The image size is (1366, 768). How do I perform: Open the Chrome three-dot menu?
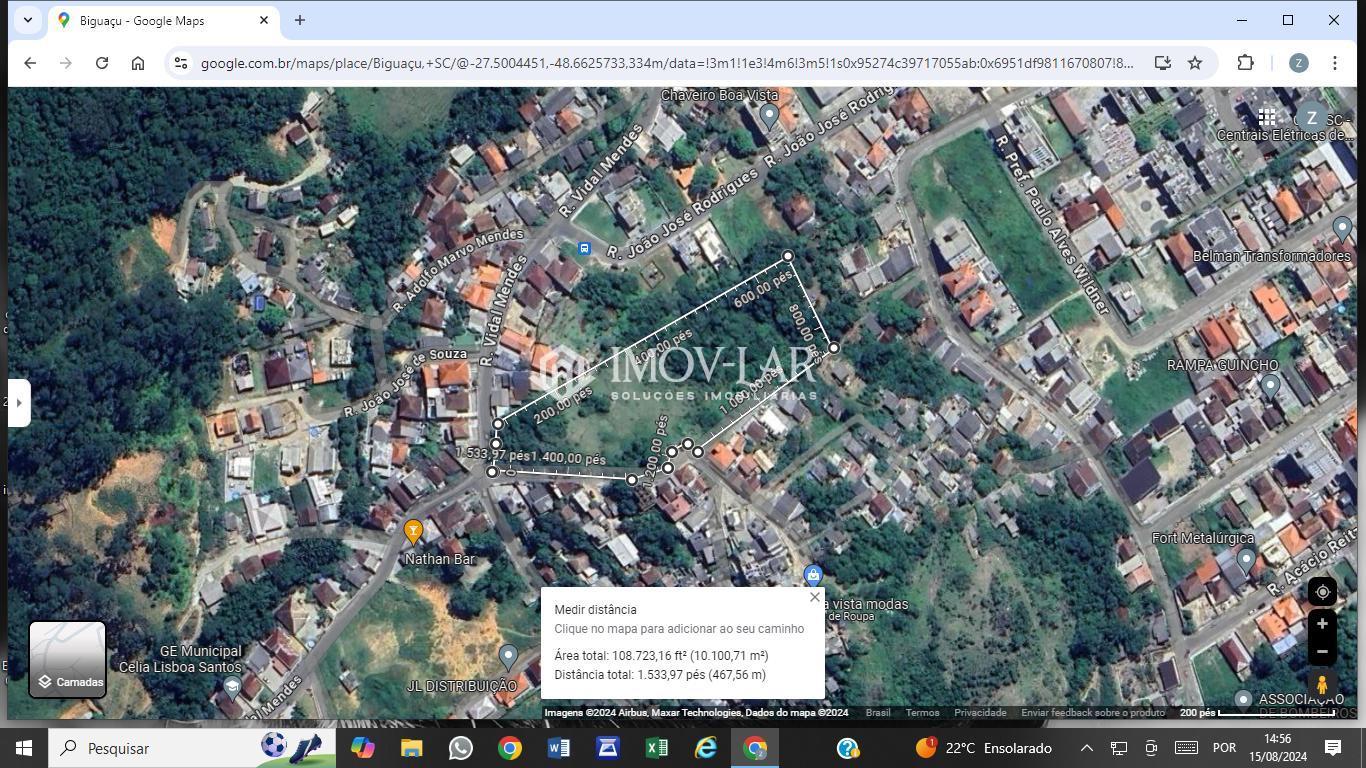point(1334,63)
